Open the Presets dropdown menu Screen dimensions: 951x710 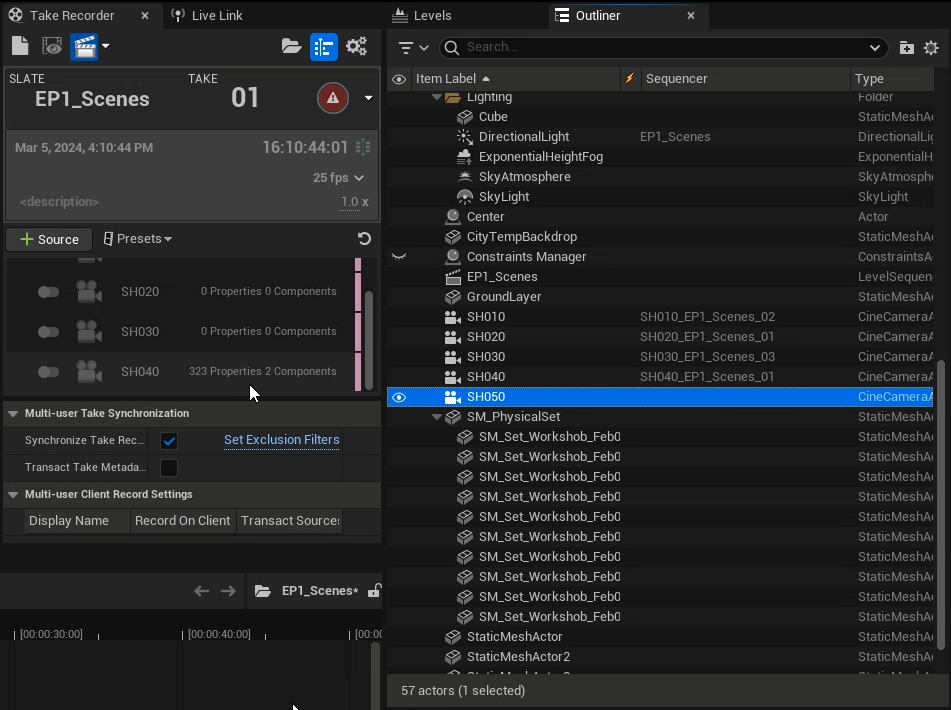(x=138, y=239)
